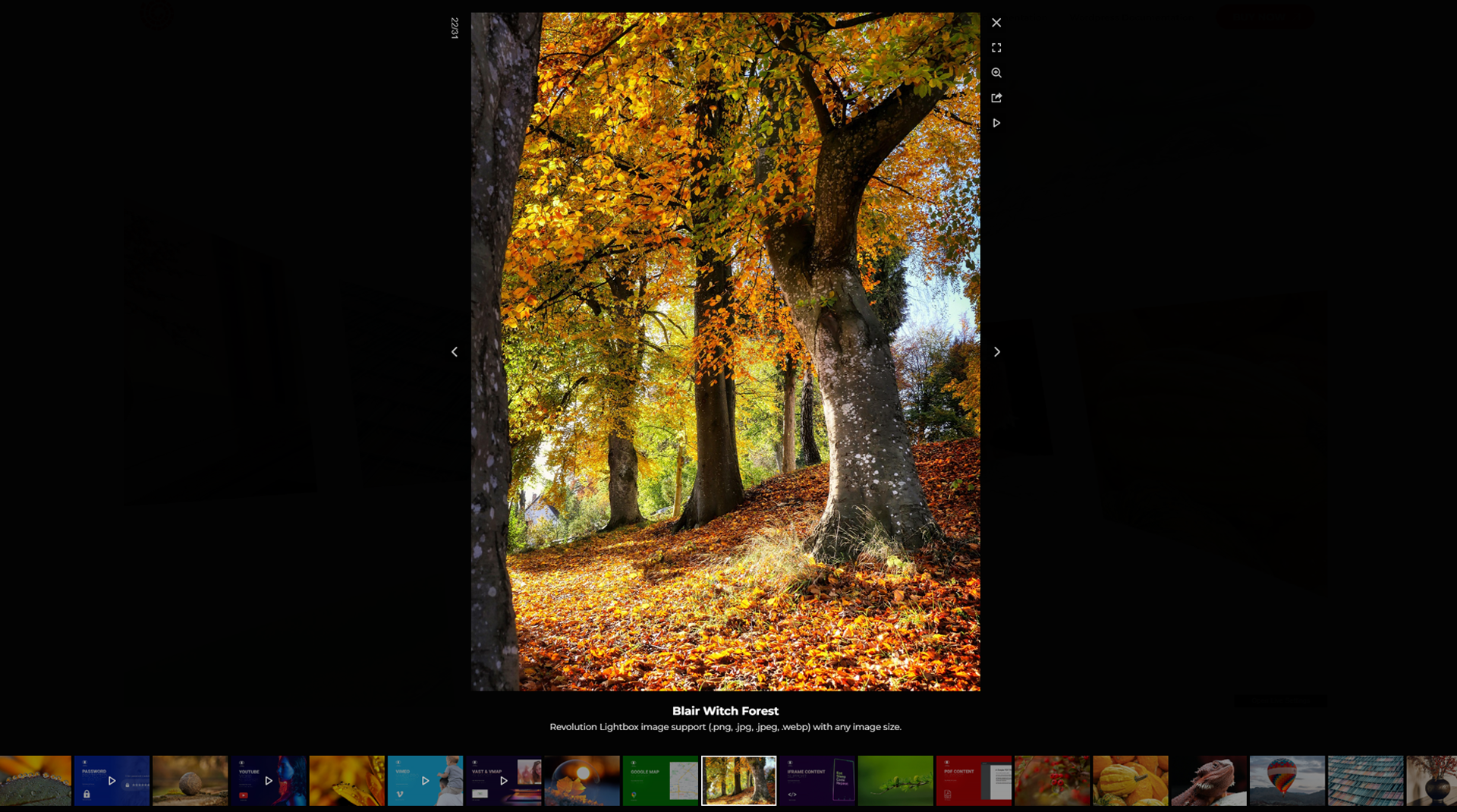Open the share options icon
1457x812 pixels.
[x=996, y=98]
